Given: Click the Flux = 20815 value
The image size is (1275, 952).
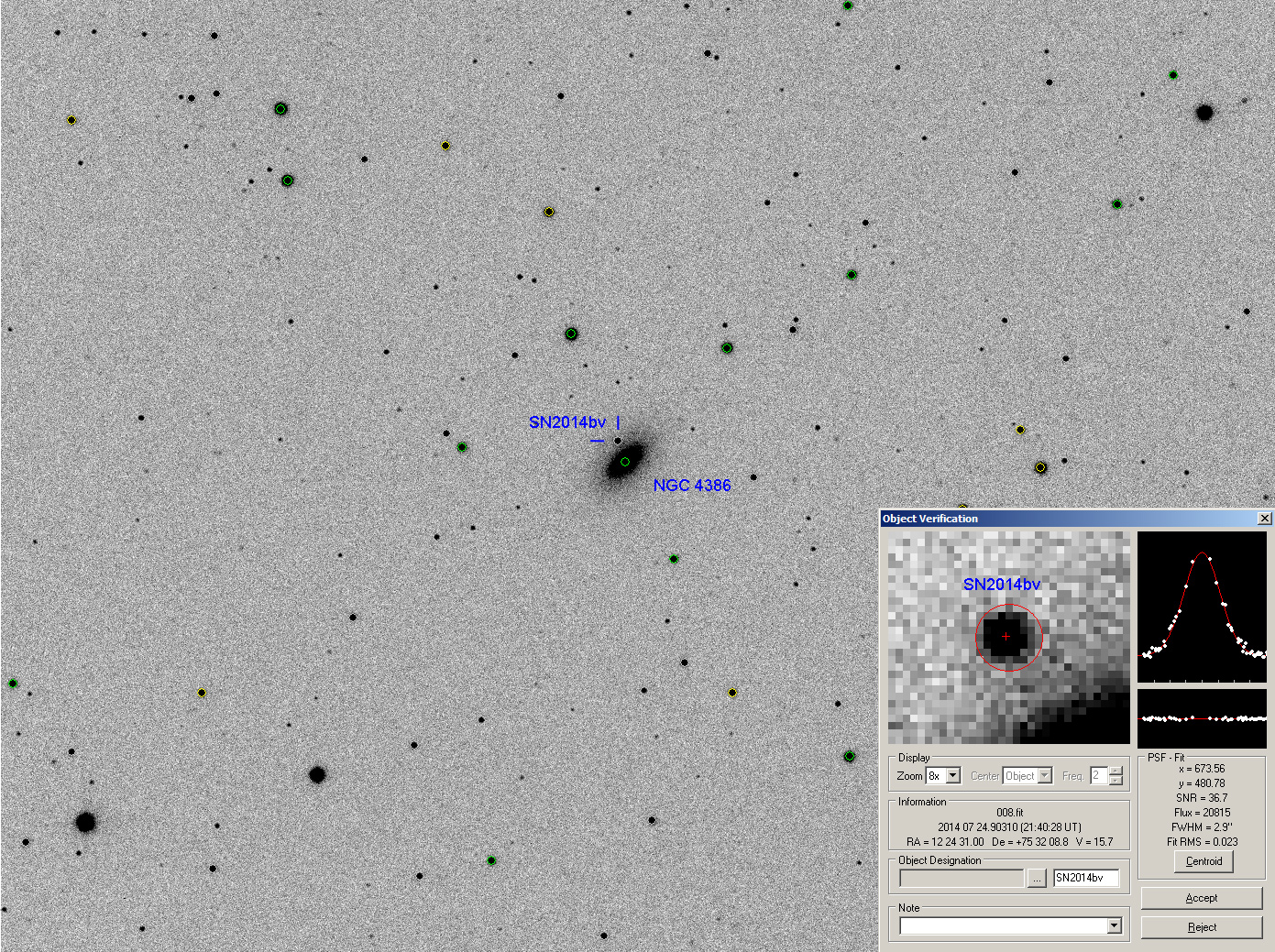Looking at the screenshot, I should [1202, 813].
